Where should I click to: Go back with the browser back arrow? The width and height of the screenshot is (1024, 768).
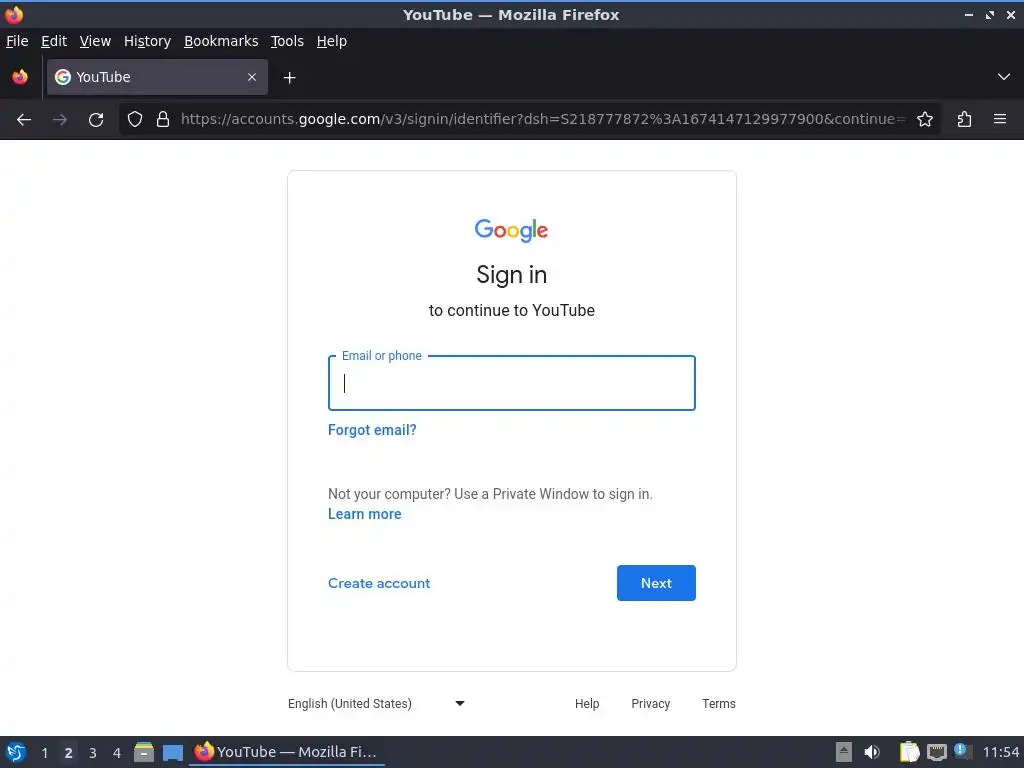point(24,120)
